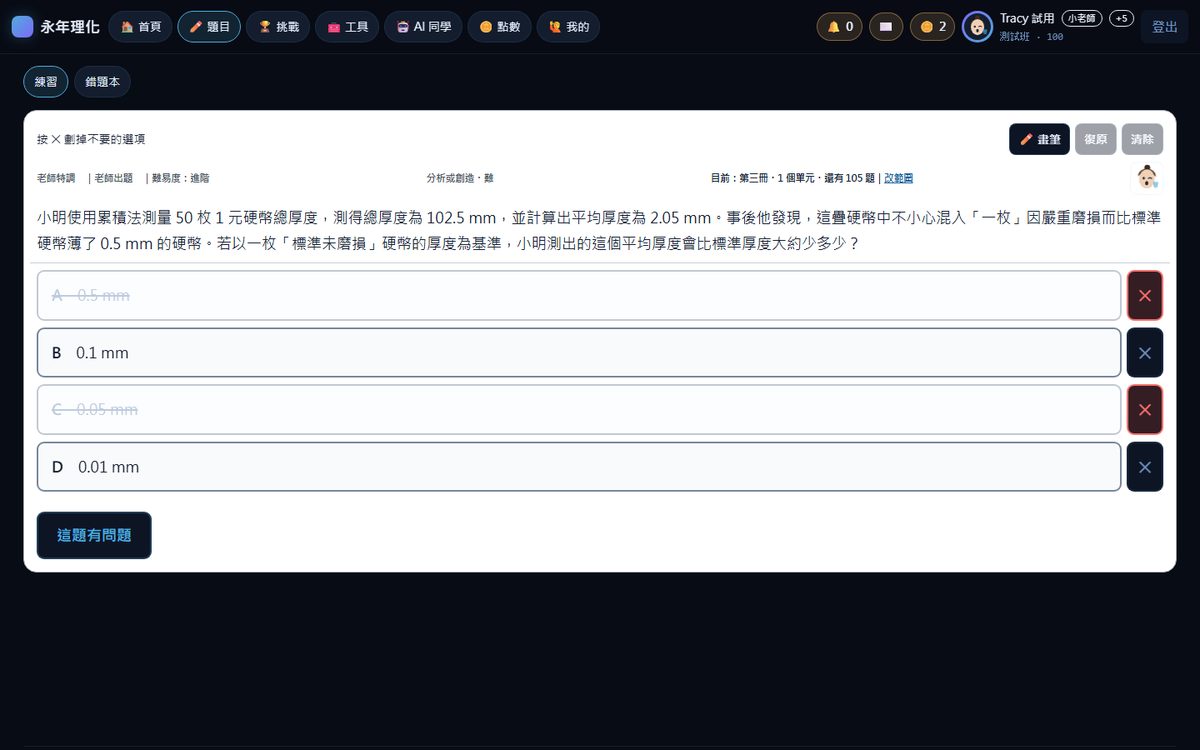Select answer option B 0.1 mm
The width and height of the screenshot is (1200, 750).
point(579,353)
